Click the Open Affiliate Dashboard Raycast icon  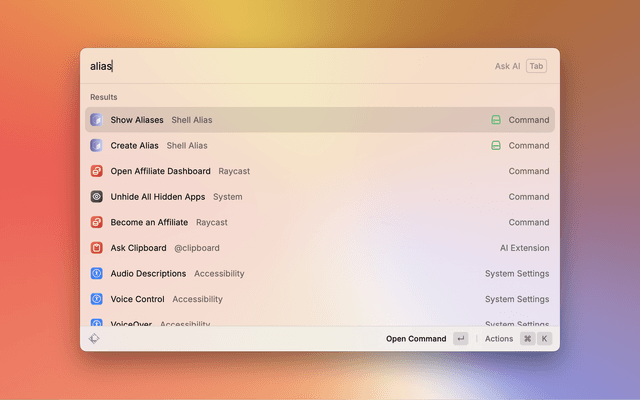pyautogui.click(x=97, y=171)
